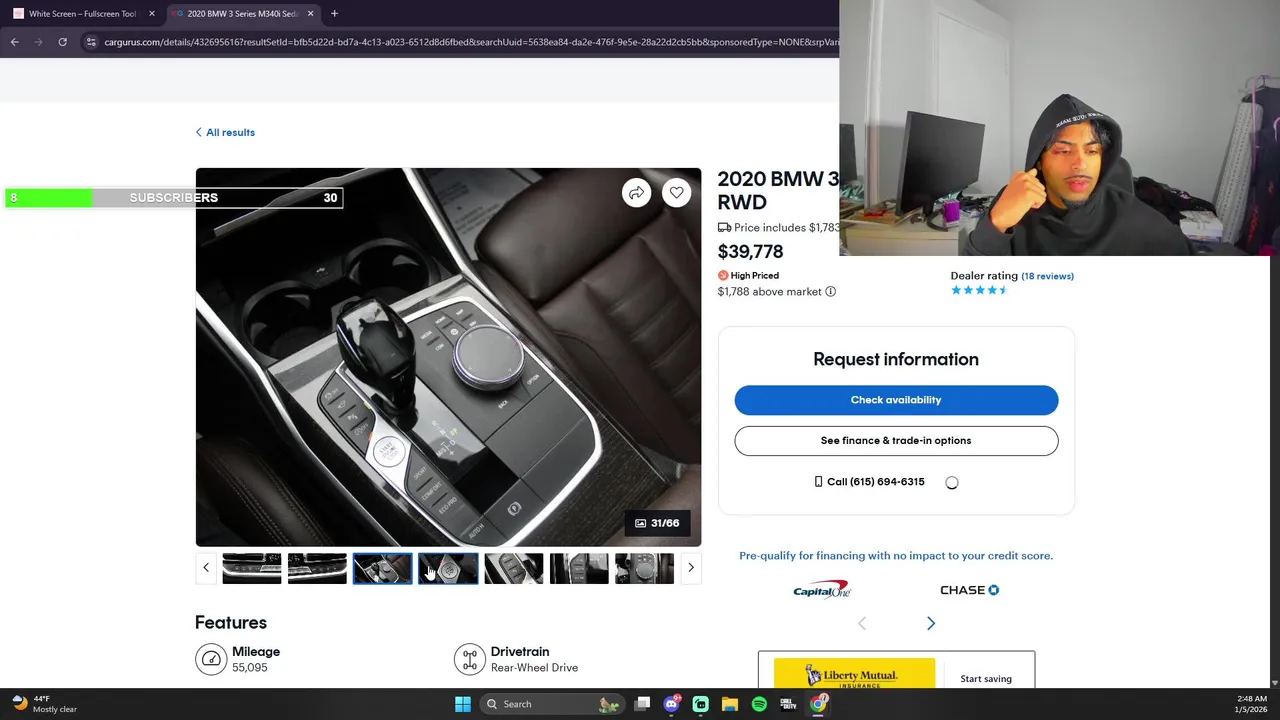Screen dimensions: 1280x720
Task: Click the Liberty Mutual Insurance banner
Action: [x=854, y=674]
